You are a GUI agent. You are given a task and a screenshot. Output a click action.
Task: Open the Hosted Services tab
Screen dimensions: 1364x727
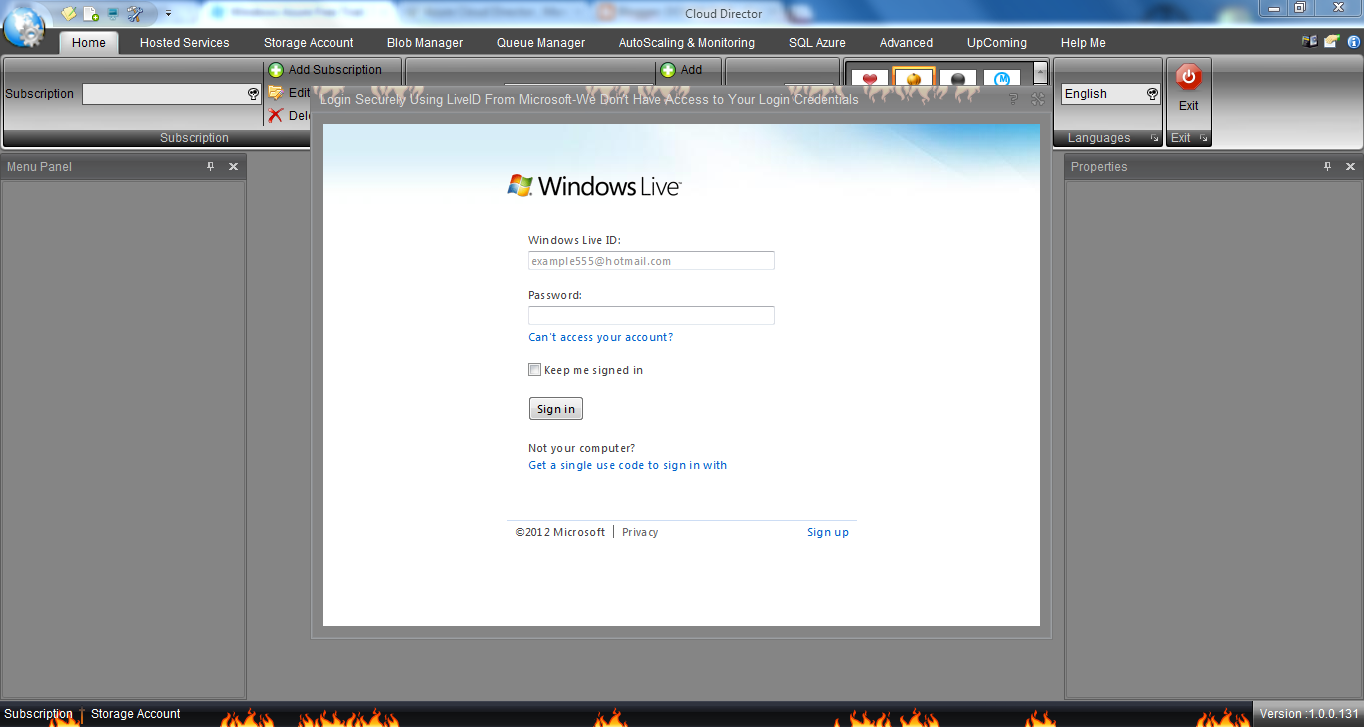184,43
